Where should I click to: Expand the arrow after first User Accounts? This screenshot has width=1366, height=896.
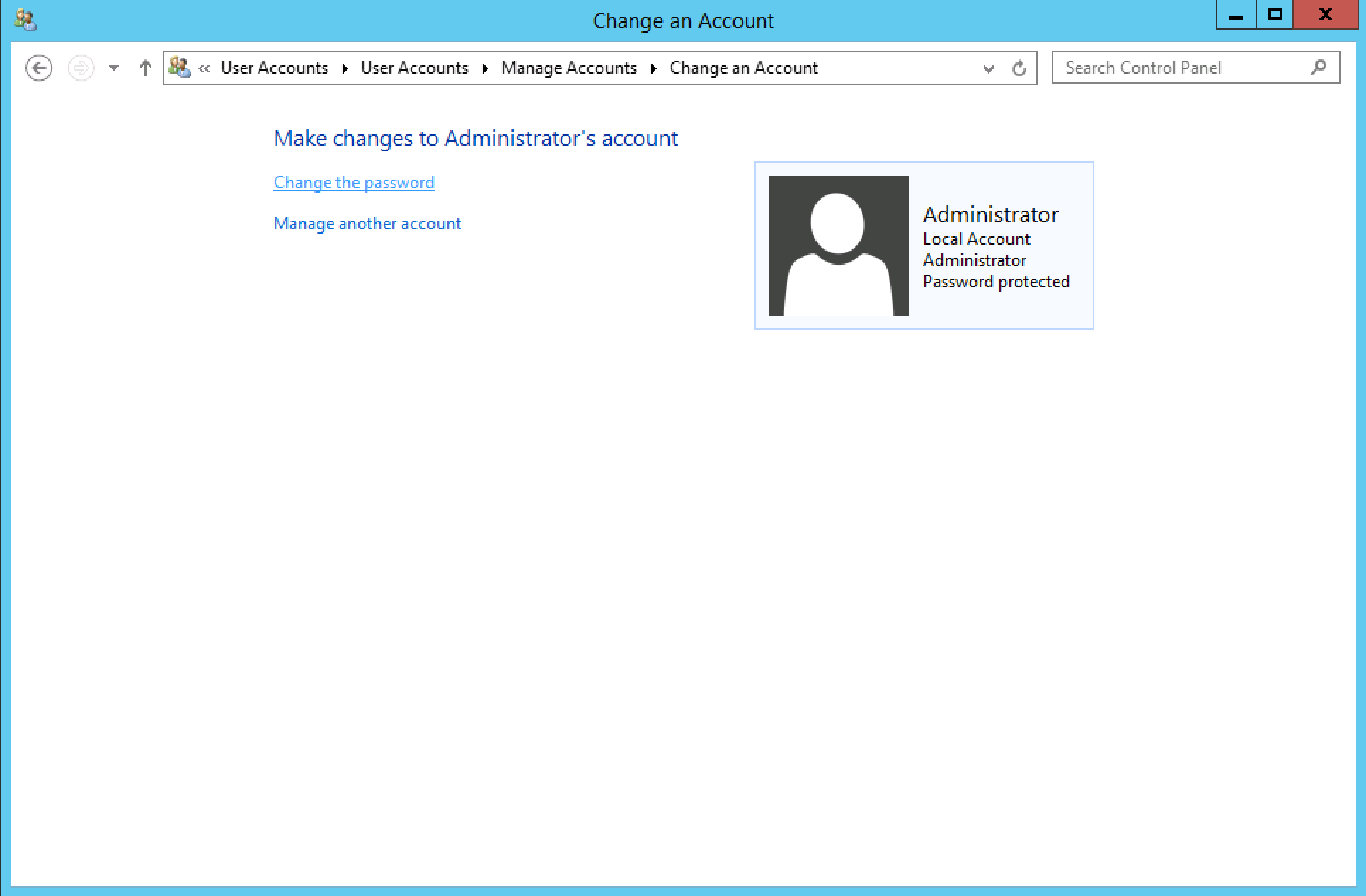[345, 69]
